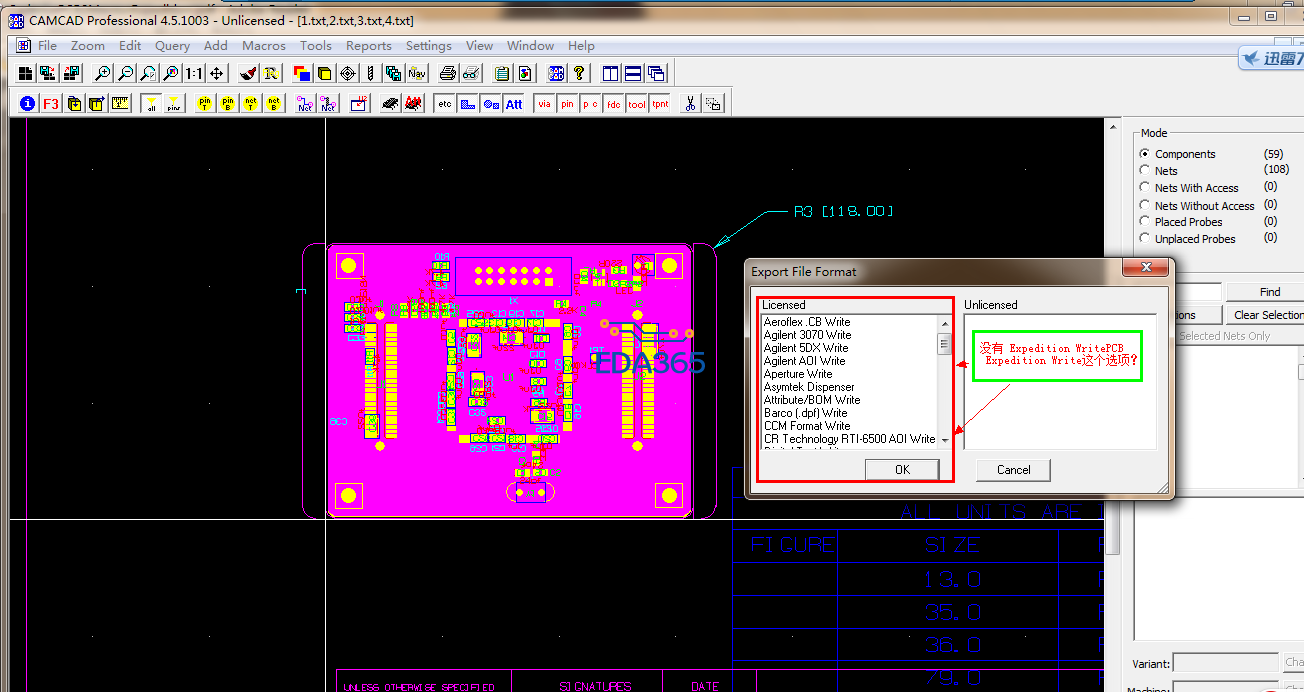Click the Print icon on the toolbar

pos(447,72)
